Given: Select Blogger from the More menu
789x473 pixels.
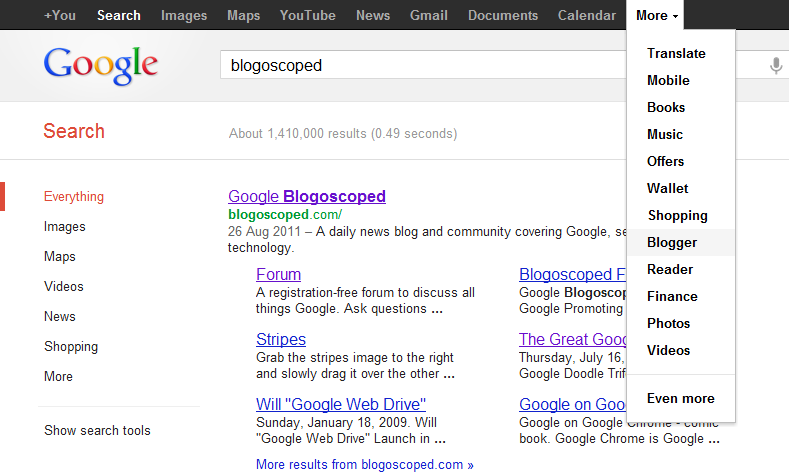Looking at the screenshot, I should point(672,242).
